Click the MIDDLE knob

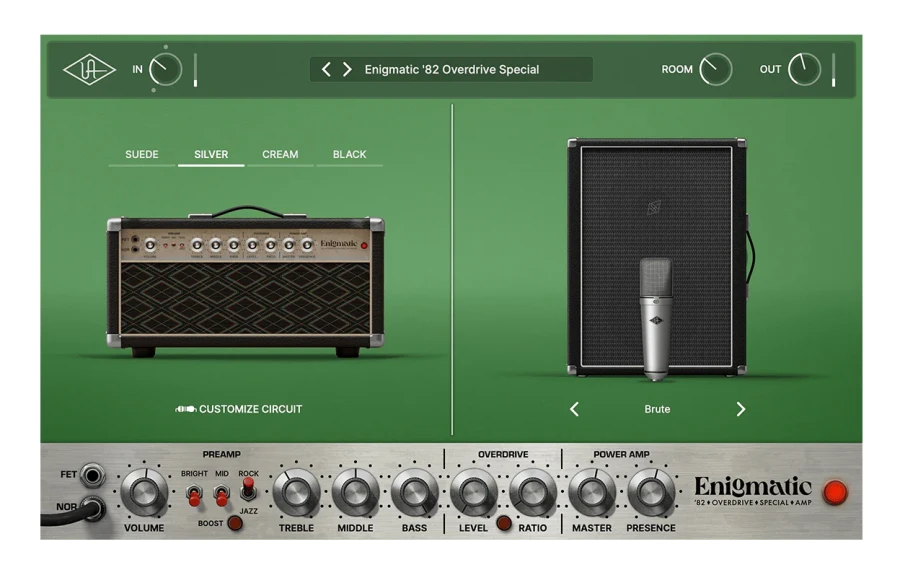click(355, 492)
